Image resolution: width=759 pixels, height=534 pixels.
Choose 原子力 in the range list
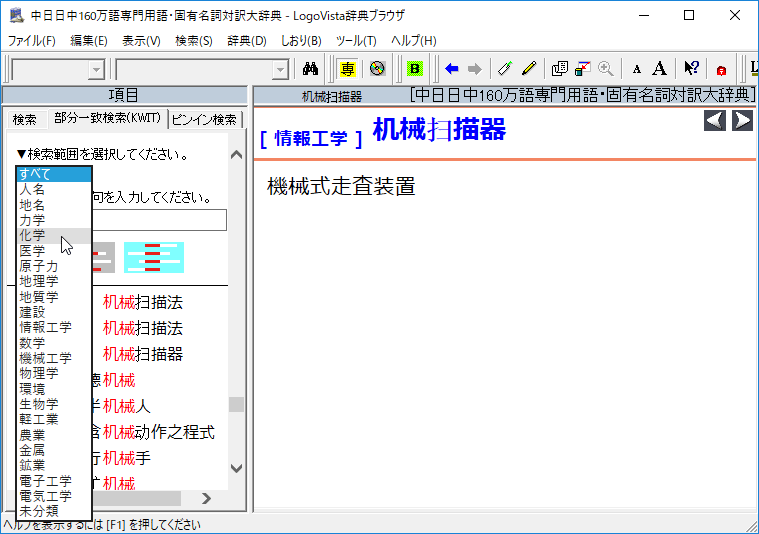pyautogui.click(x=54, y=266)
